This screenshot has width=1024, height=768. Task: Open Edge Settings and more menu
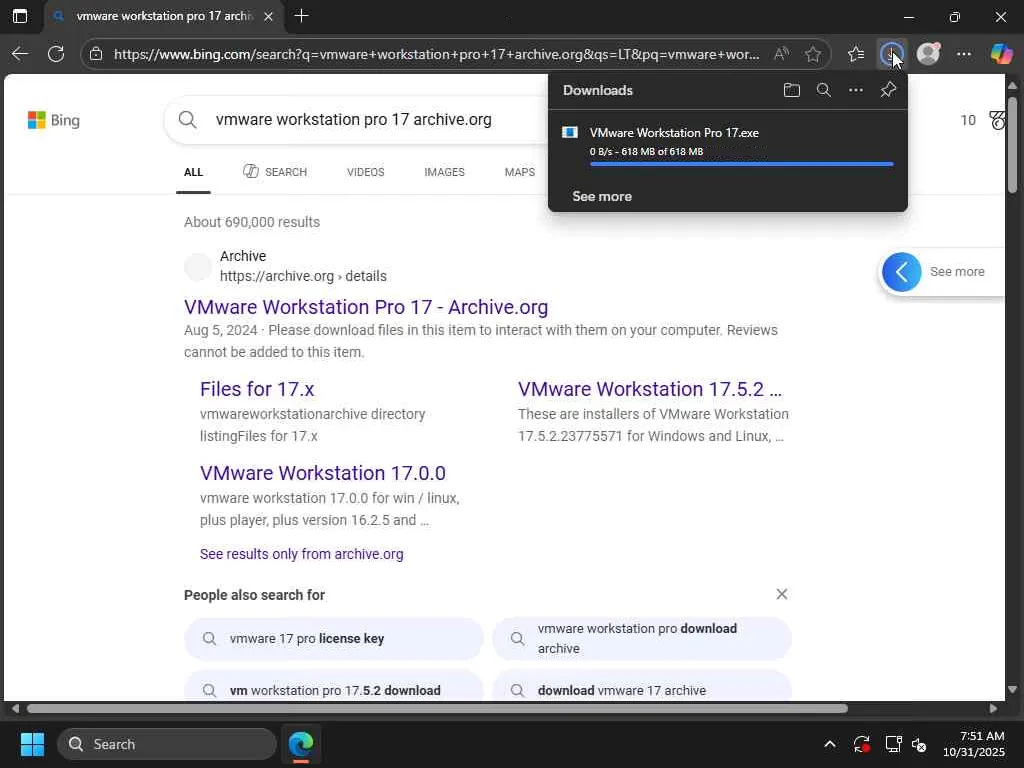click(x=964, y=54)
